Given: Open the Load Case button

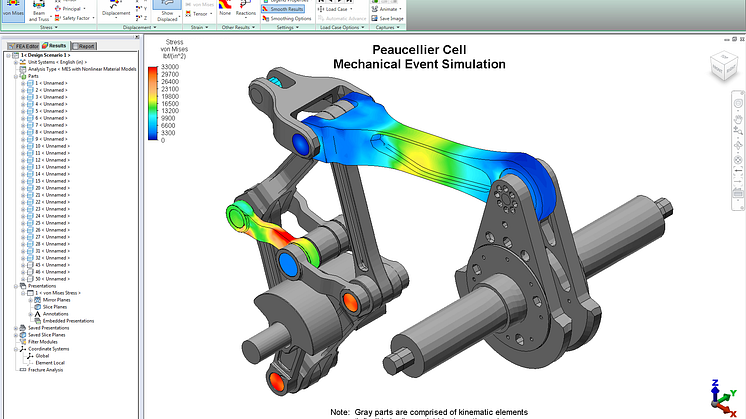Looking at the screenshot, I should (335, 9).
